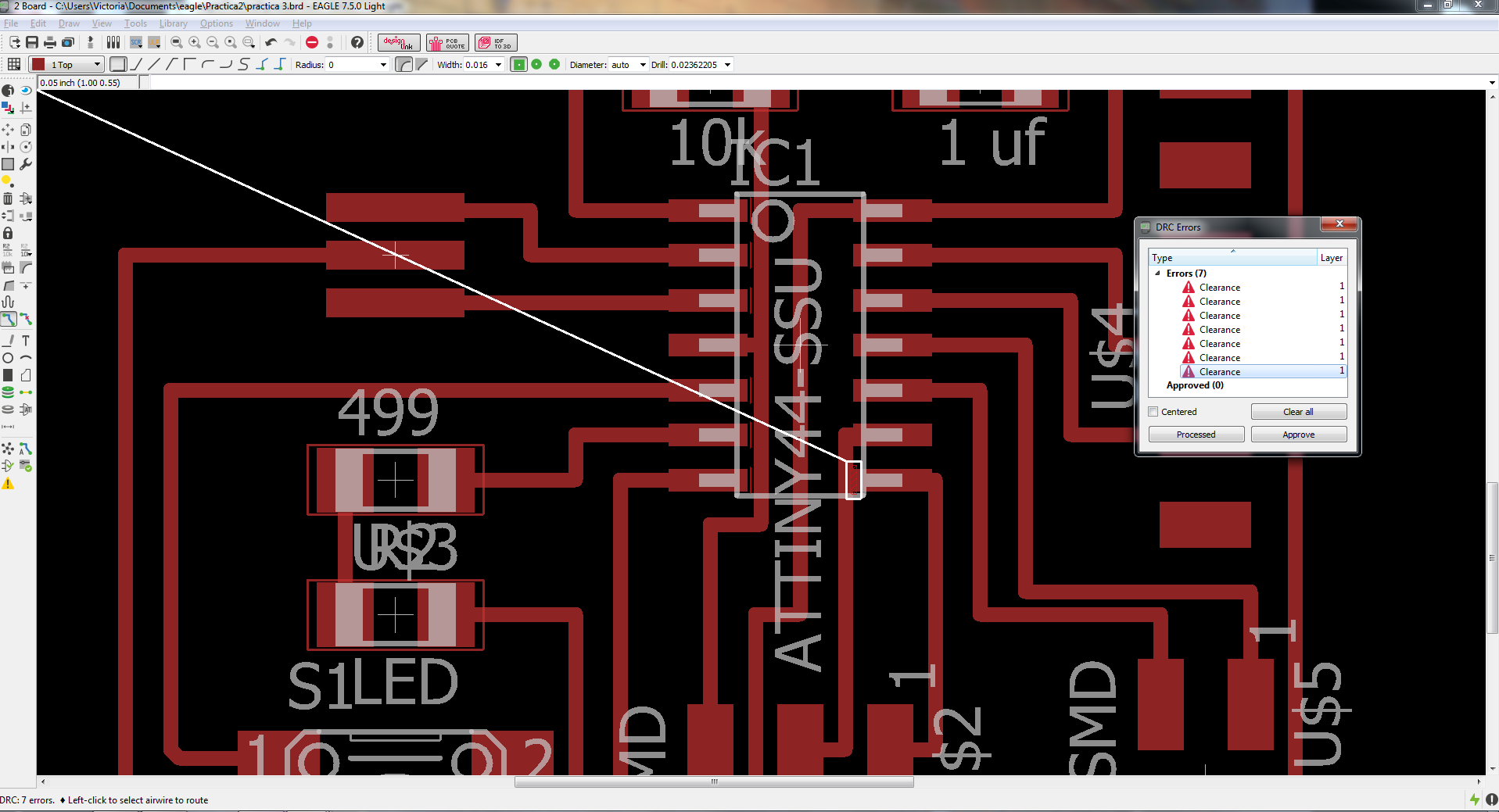Open the Edit menu

click(x=38, y=23)
